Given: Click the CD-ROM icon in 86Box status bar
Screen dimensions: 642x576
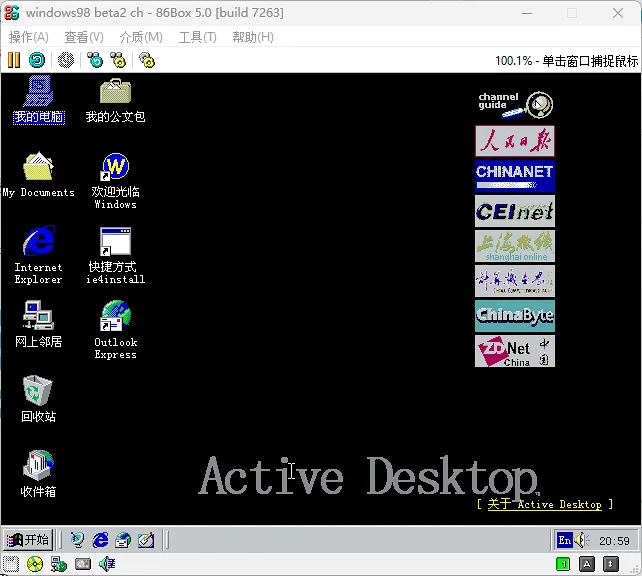Looking at the screenshot, I should [35, 564].
